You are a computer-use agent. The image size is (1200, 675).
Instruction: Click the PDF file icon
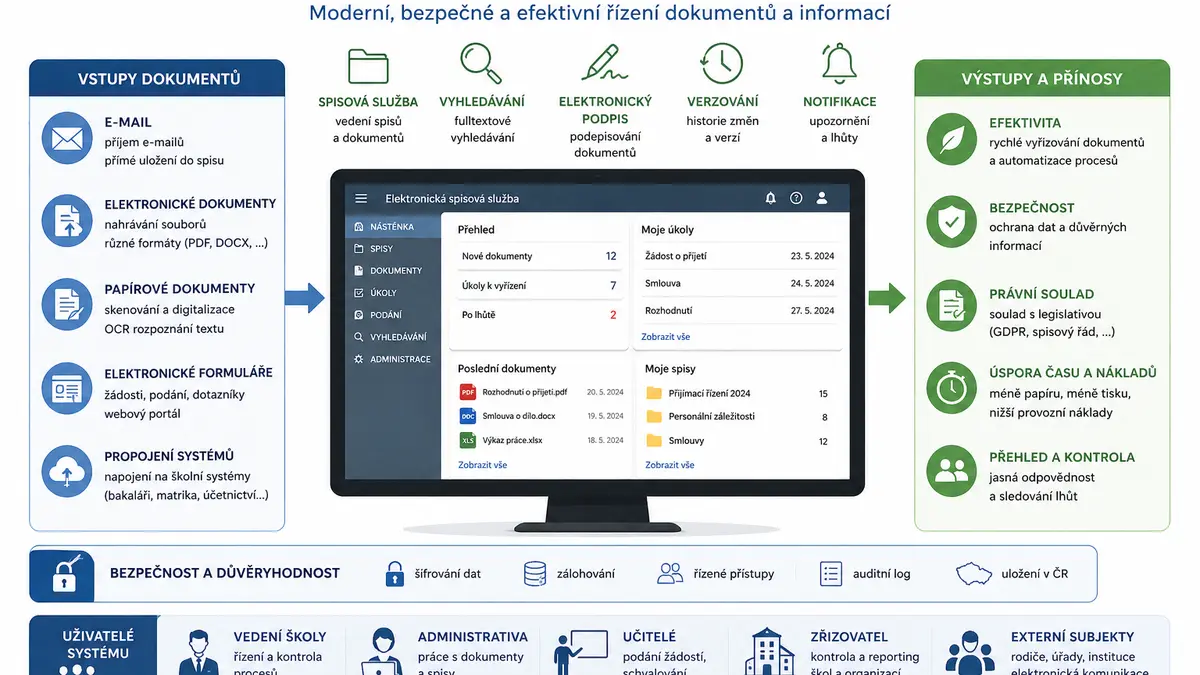click(x=467, y=392)
